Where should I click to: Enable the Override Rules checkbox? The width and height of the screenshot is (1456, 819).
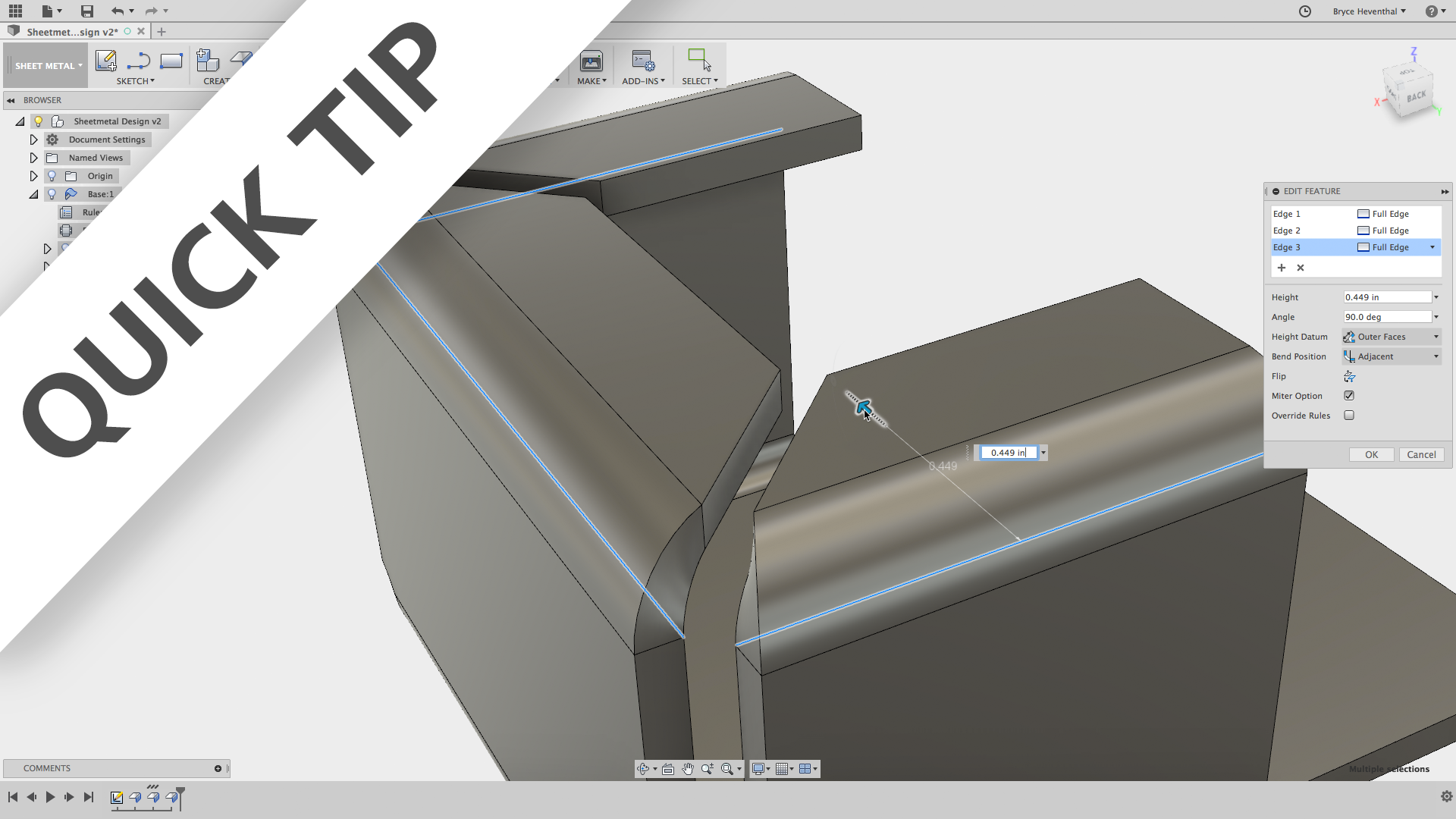pos(1349,416)
